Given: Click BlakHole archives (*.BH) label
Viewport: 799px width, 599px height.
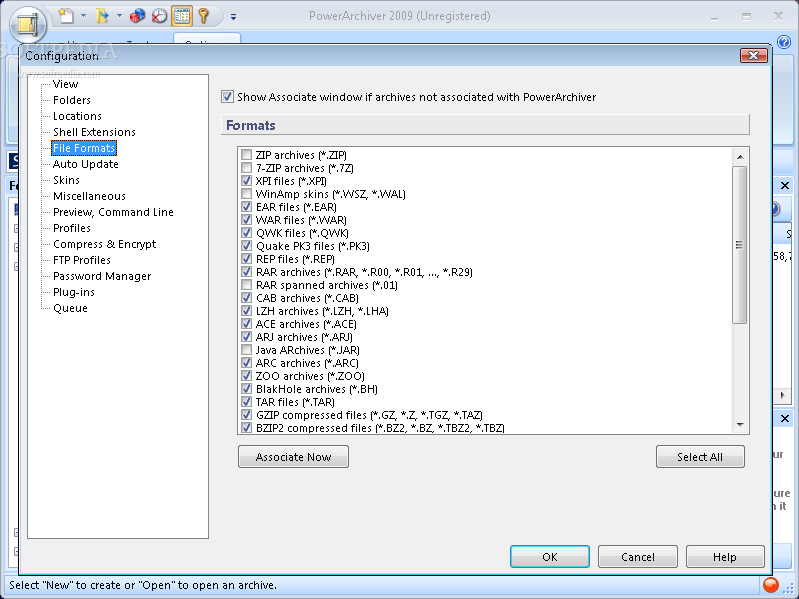Looking at the screenshot, I should pos(316,389).
